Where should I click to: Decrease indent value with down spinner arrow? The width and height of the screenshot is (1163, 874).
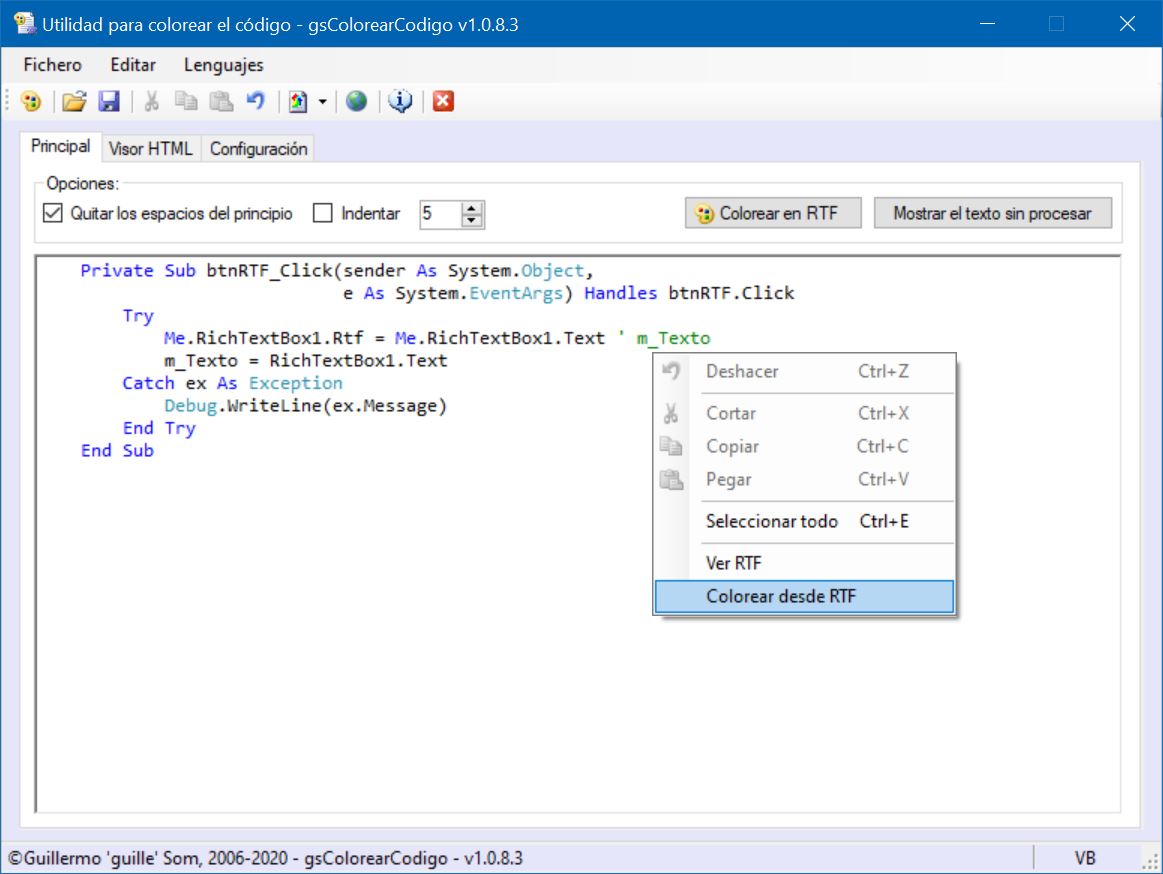(x=472, y=220)
